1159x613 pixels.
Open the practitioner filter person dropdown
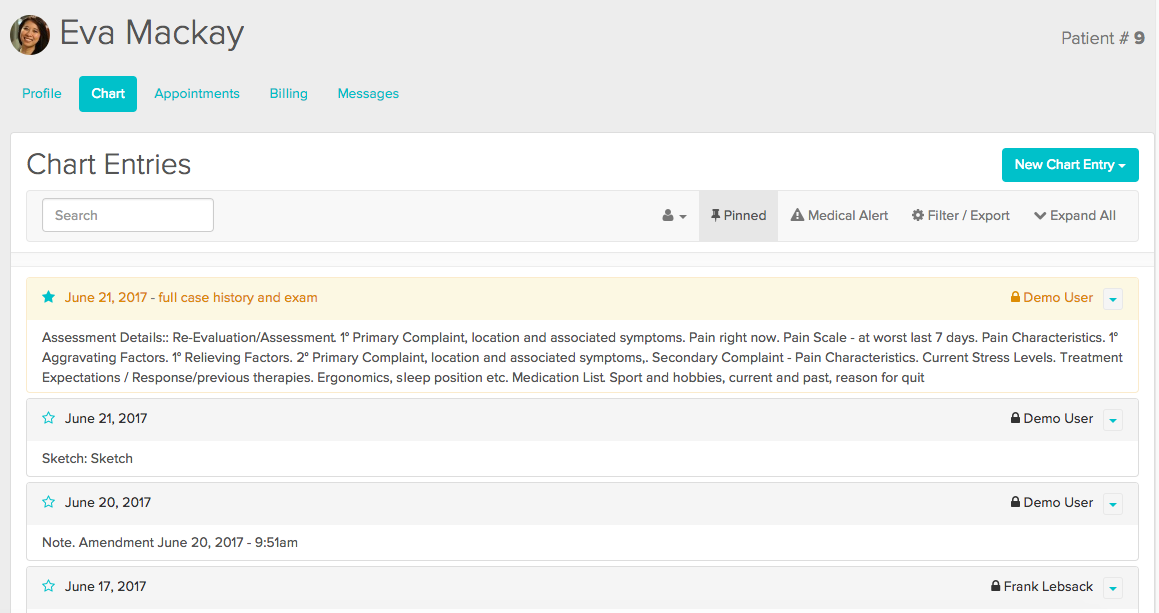(674, 216)
